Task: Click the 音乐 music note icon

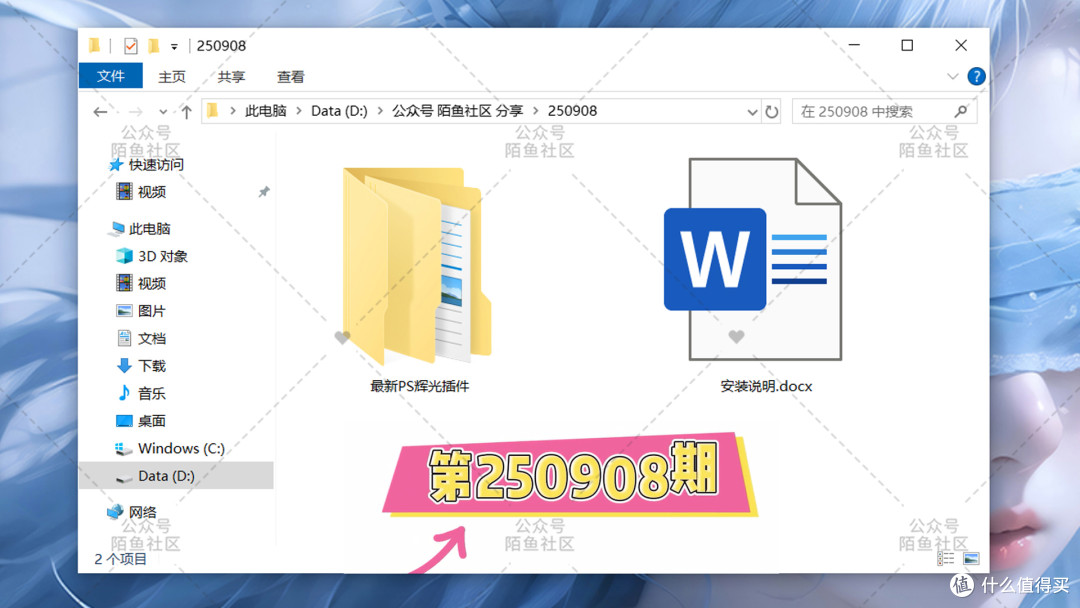Action: [x=124, y=392]
